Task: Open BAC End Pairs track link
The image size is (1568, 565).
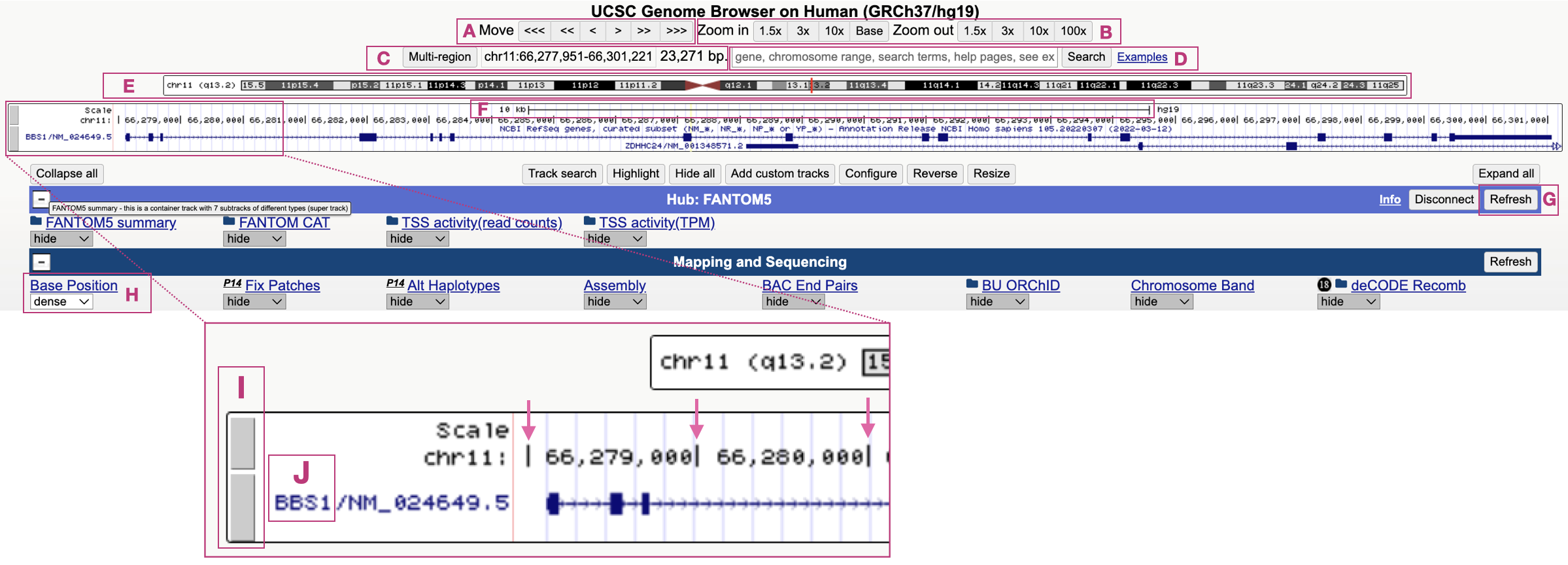Action: pos(810,286)
